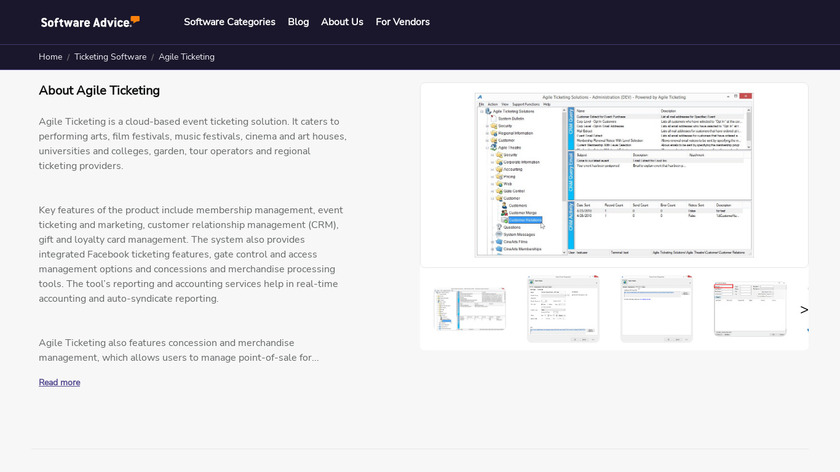
Task: Open the Software Categories menu
Action: pos(229,22)
